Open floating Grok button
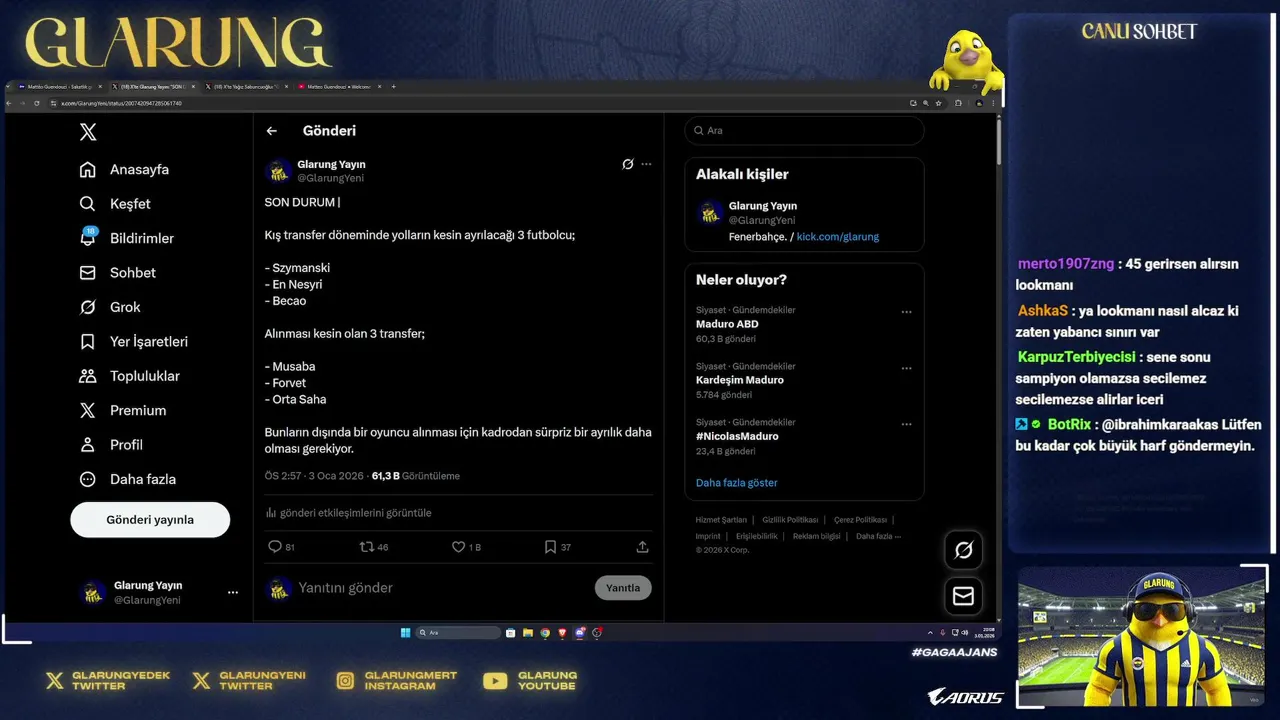The width and height of the screenshot is (1280, 720). pos(964,550)
